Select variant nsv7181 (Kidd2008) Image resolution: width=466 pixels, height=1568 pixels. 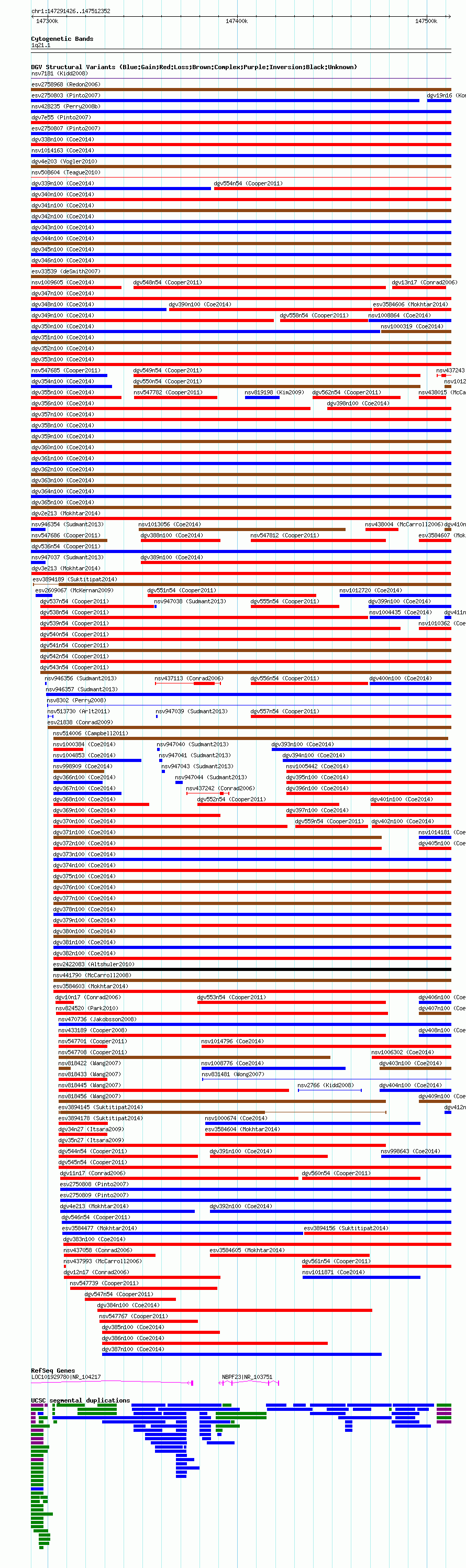[60, 73]
